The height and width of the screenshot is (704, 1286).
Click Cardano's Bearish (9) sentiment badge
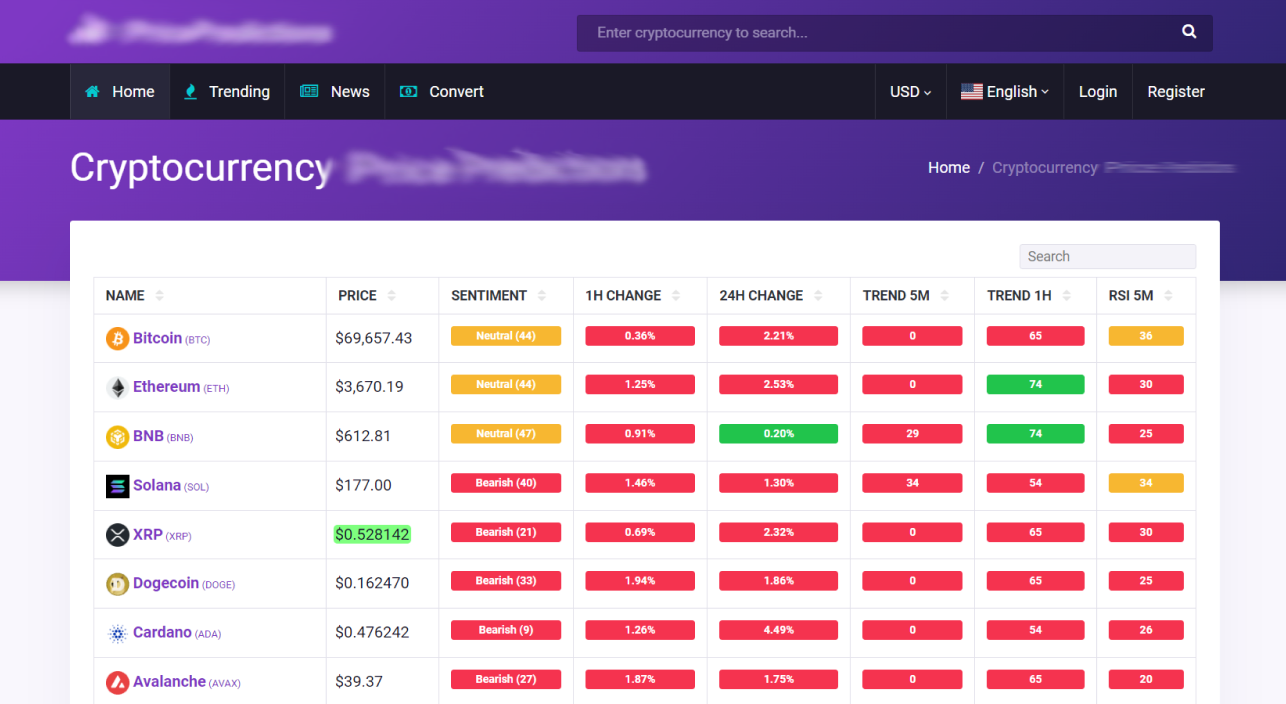[x=506, y=630]
